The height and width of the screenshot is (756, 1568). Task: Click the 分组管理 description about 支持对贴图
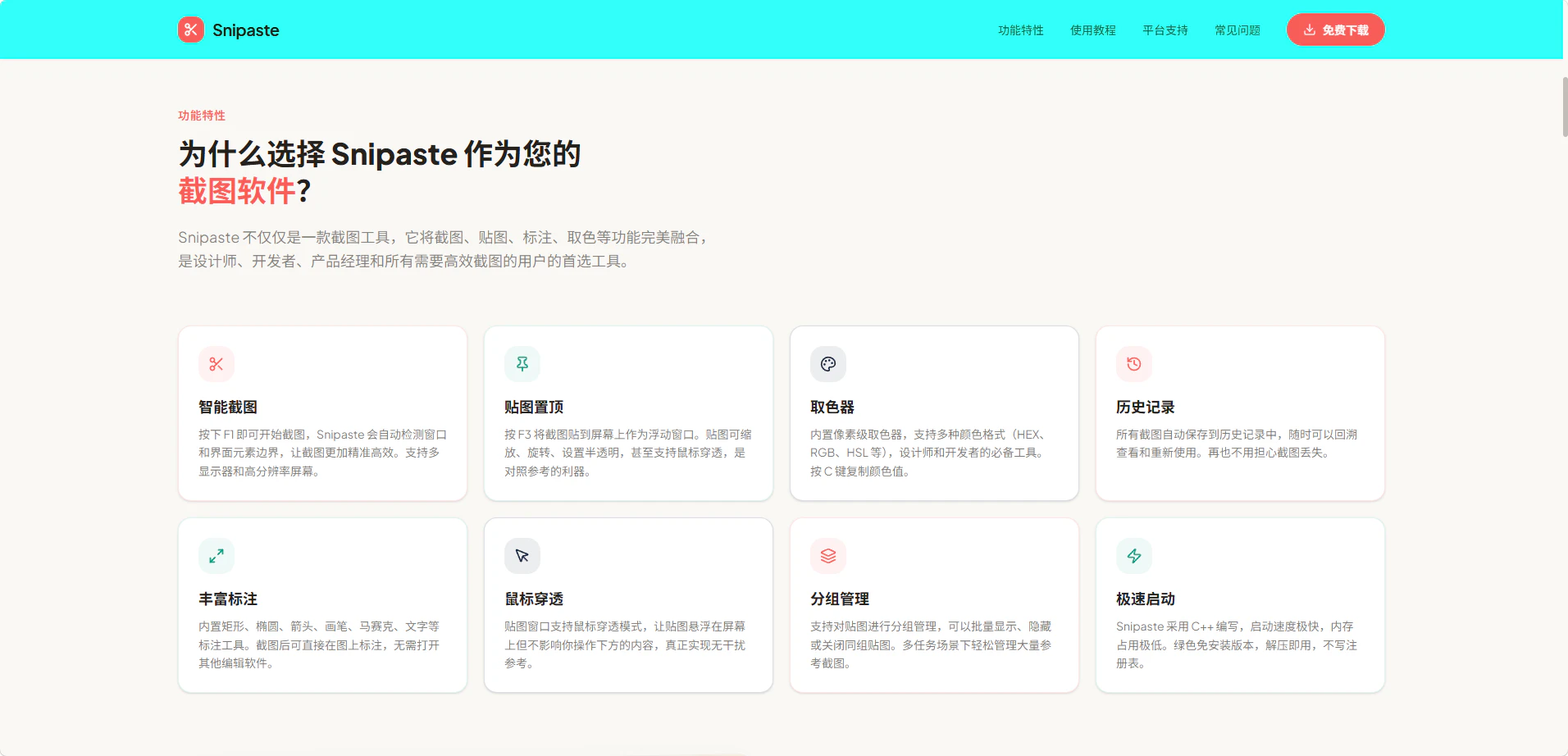(931, 644)
